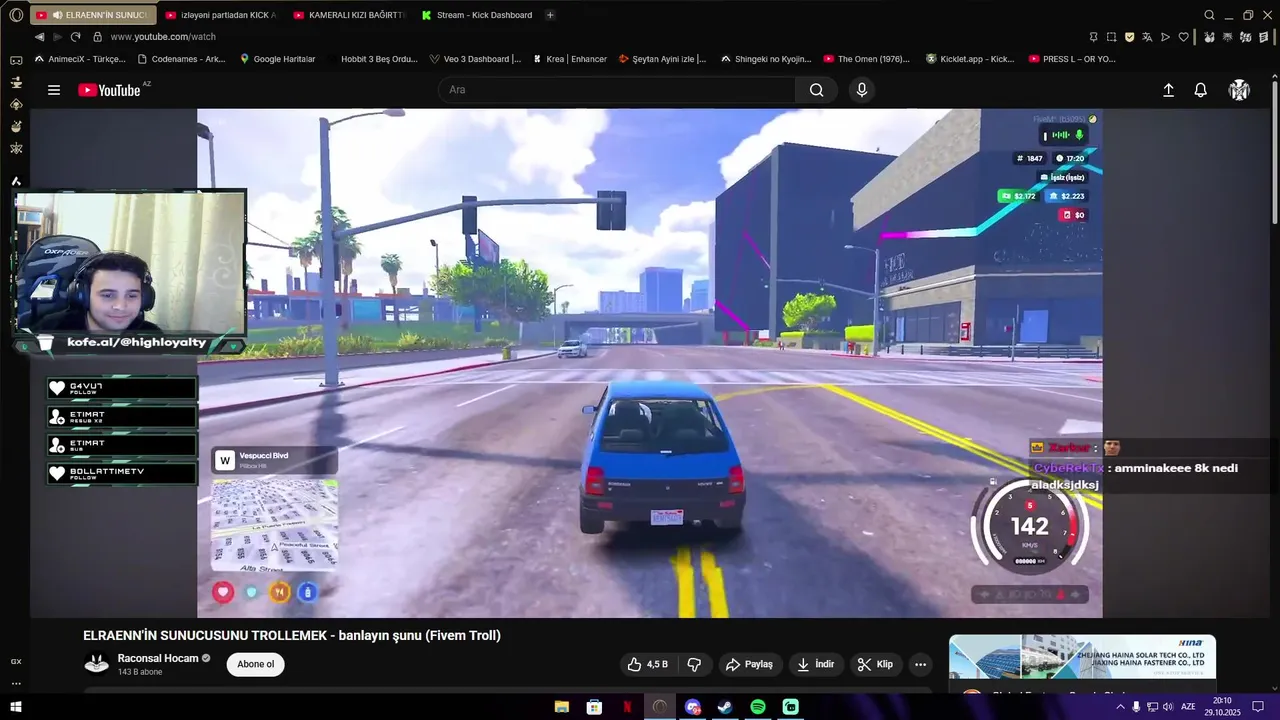Click the pin icon in the address bar
This screenshot has width=1280, height=720.
1092,37
